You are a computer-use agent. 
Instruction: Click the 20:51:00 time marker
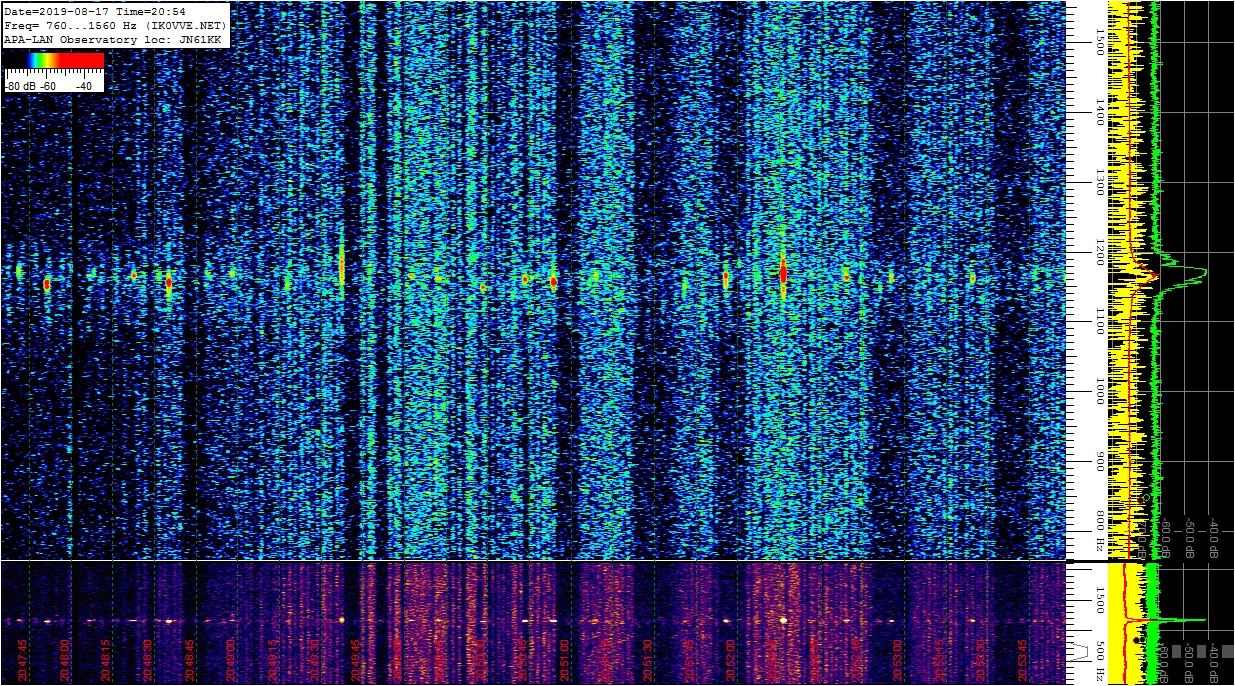tap(565, 661)
